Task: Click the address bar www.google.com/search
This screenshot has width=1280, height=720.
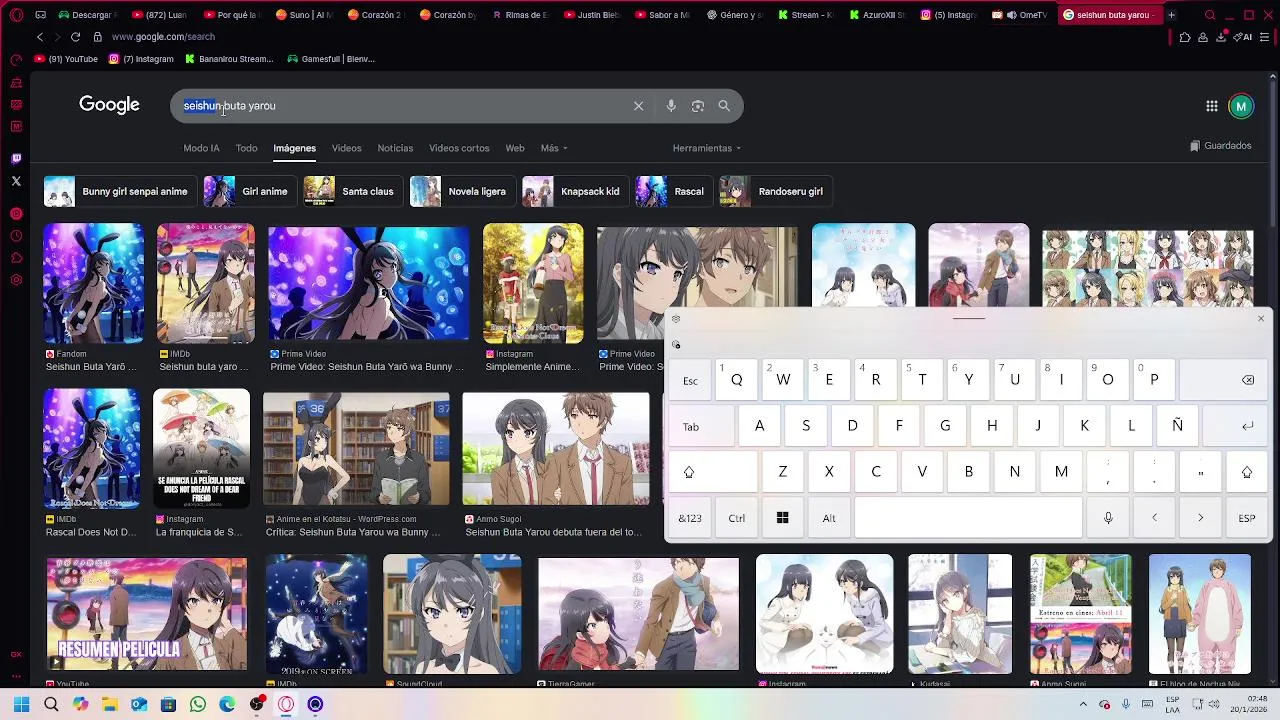Action: pos(163,37)
